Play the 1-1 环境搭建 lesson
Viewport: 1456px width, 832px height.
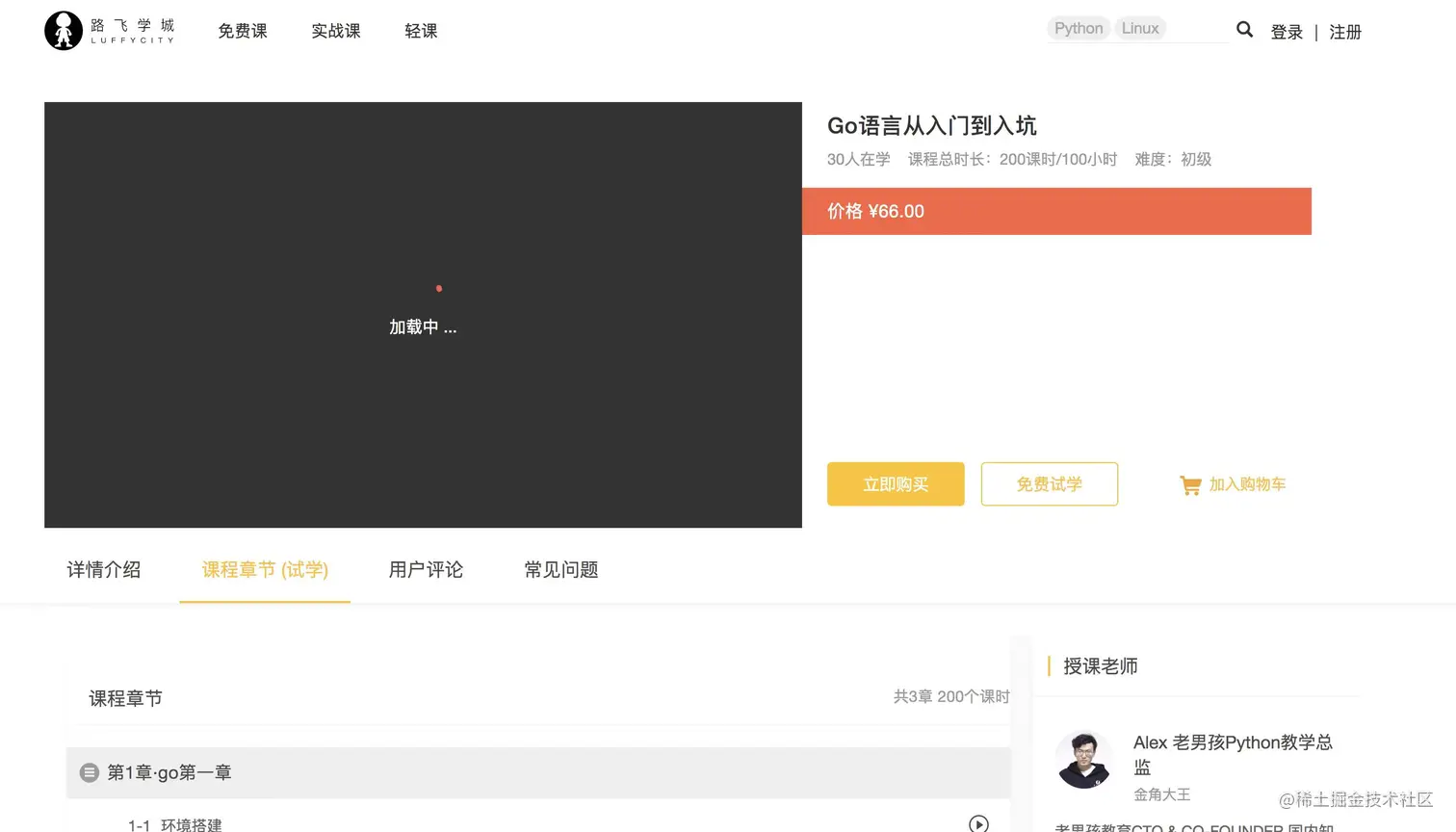[x=979, y=823]
